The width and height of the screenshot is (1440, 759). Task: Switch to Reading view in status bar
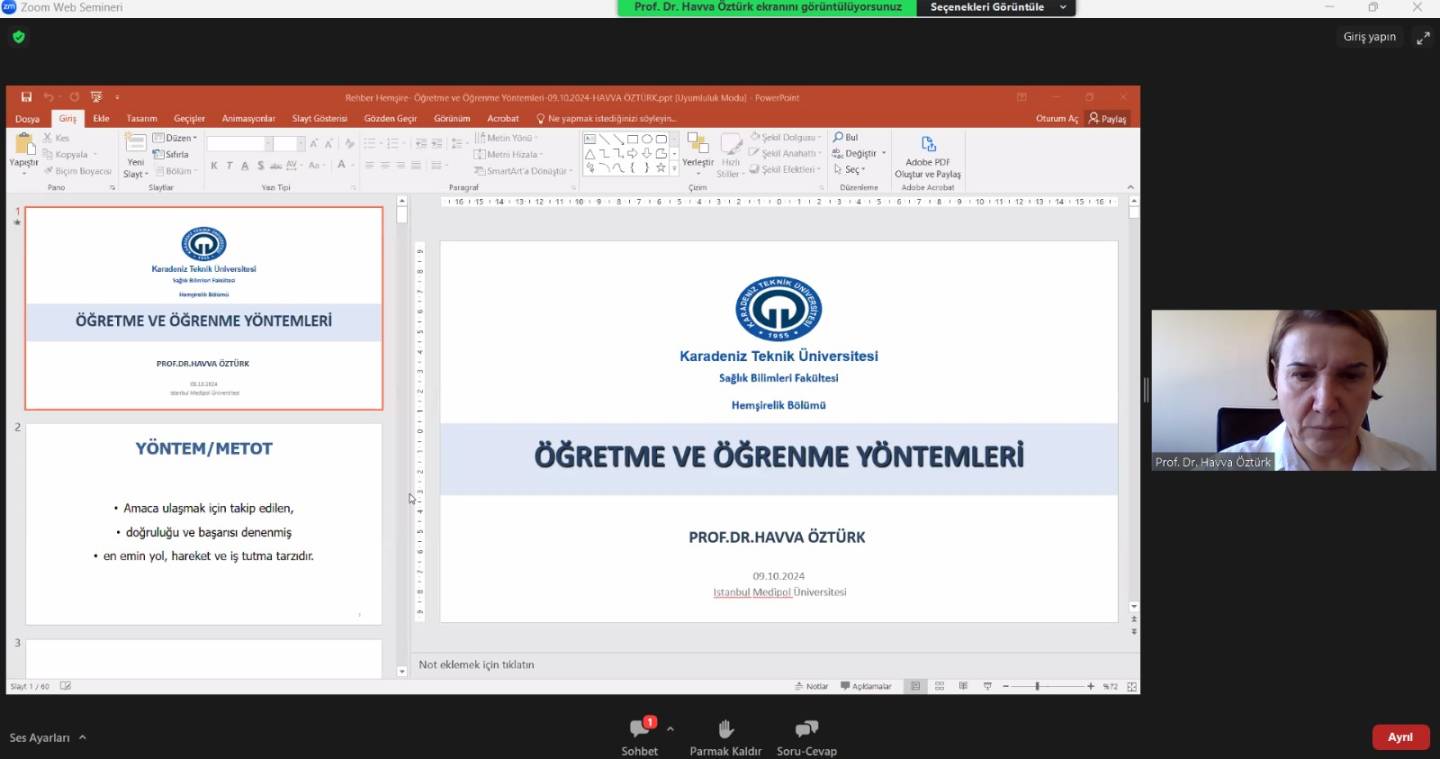[963, 686]
